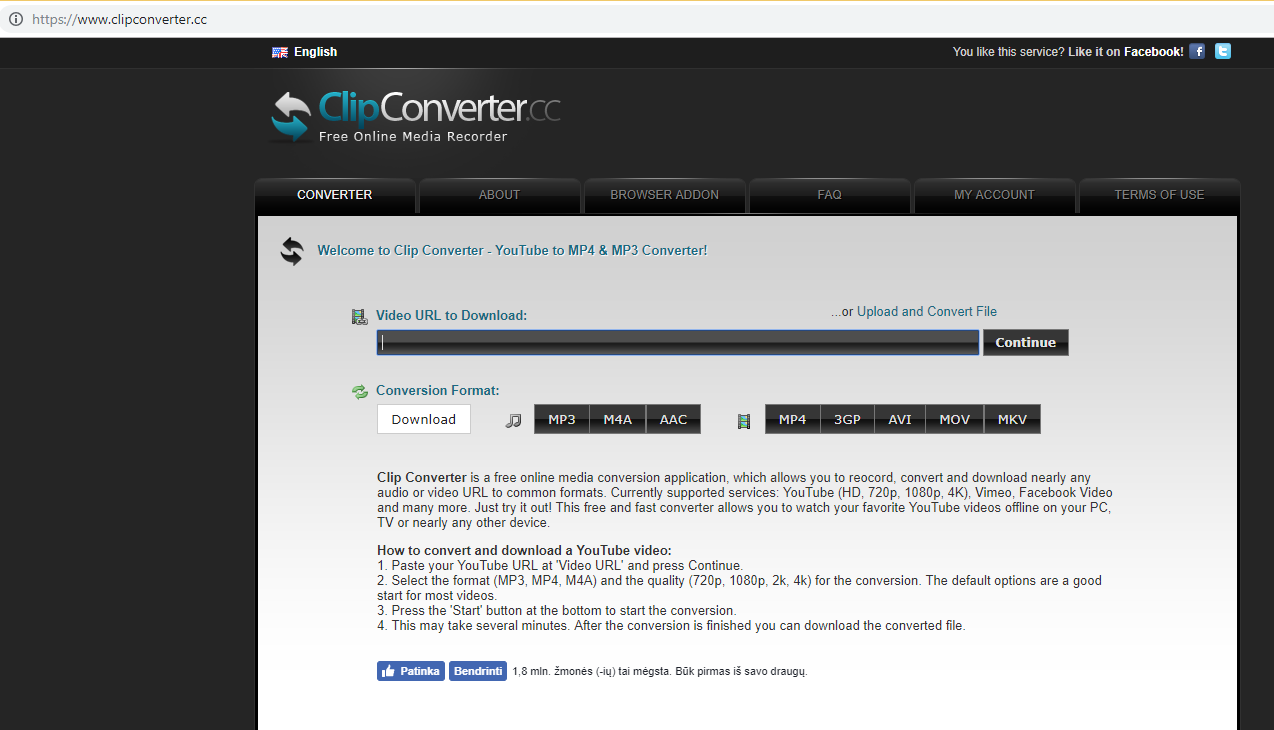Click the Continue button
Viewport: 1274px width, 730px height.
point(1026,343)
